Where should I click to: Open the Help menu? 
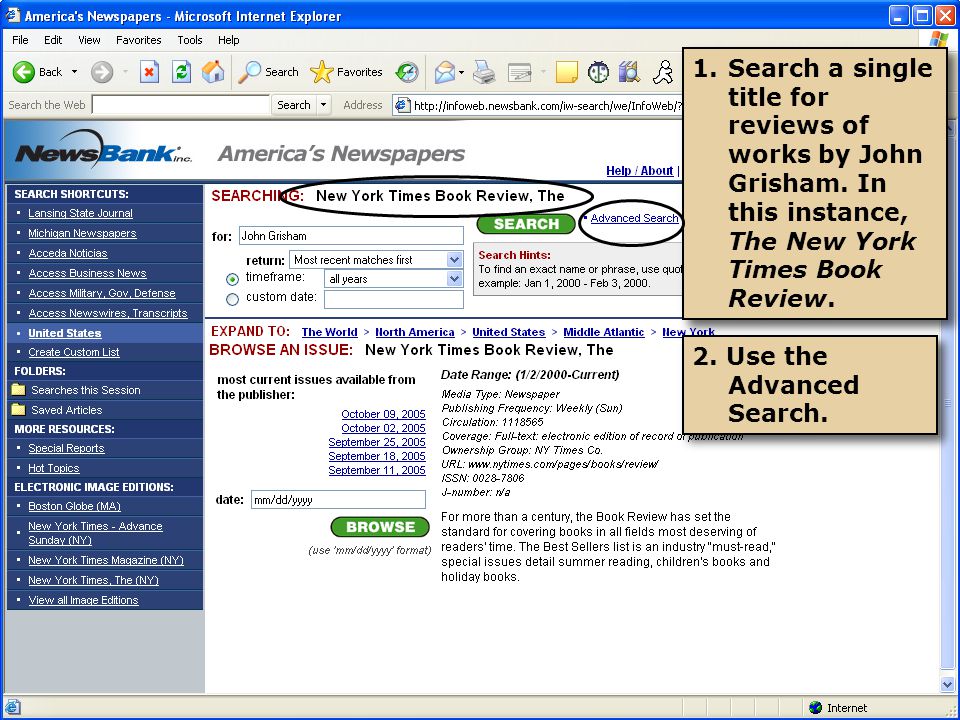[228, 40]
